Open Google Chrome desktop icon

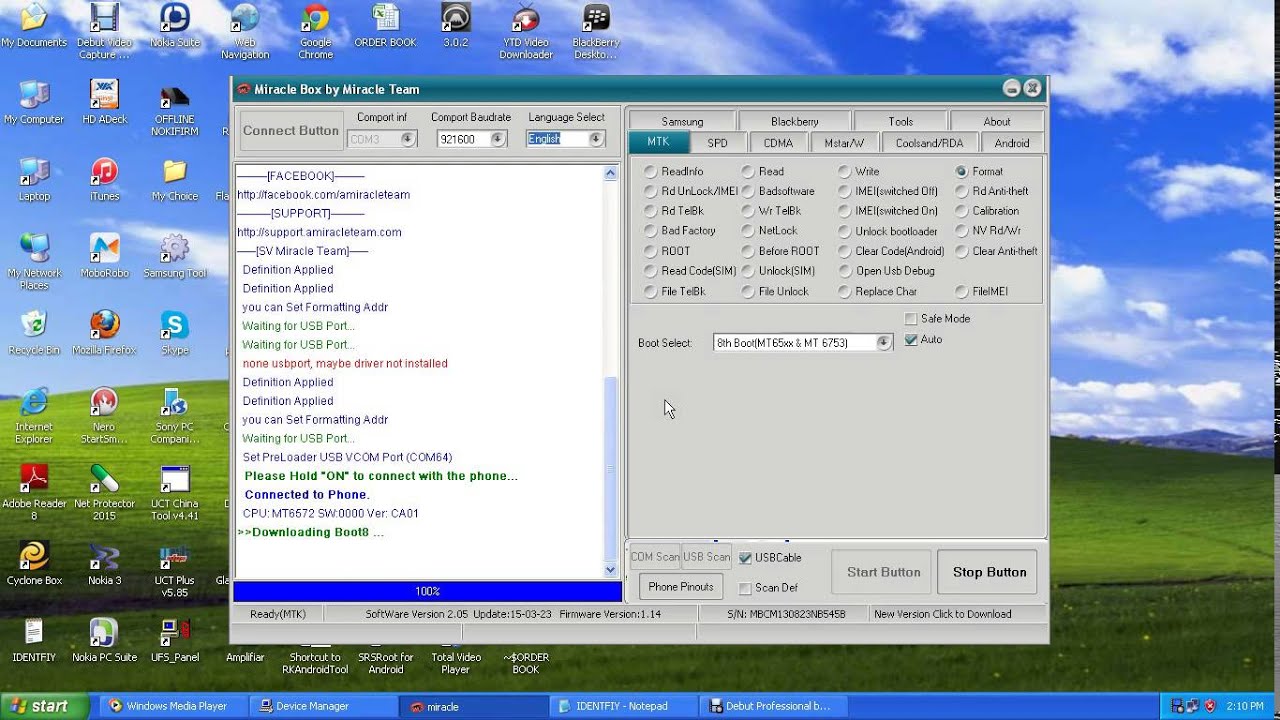315,30
